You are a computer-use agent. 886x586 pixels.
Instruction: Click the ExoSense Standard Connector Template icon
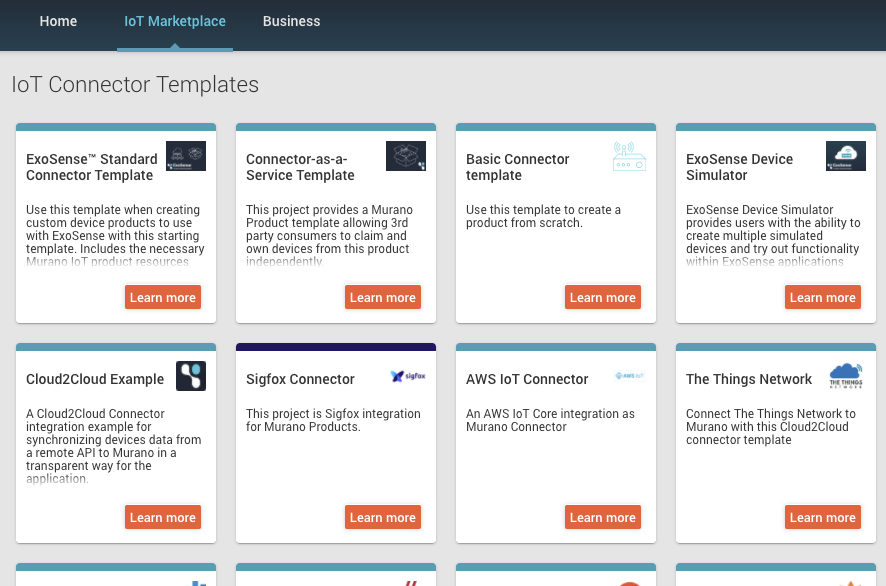(186, 156)
